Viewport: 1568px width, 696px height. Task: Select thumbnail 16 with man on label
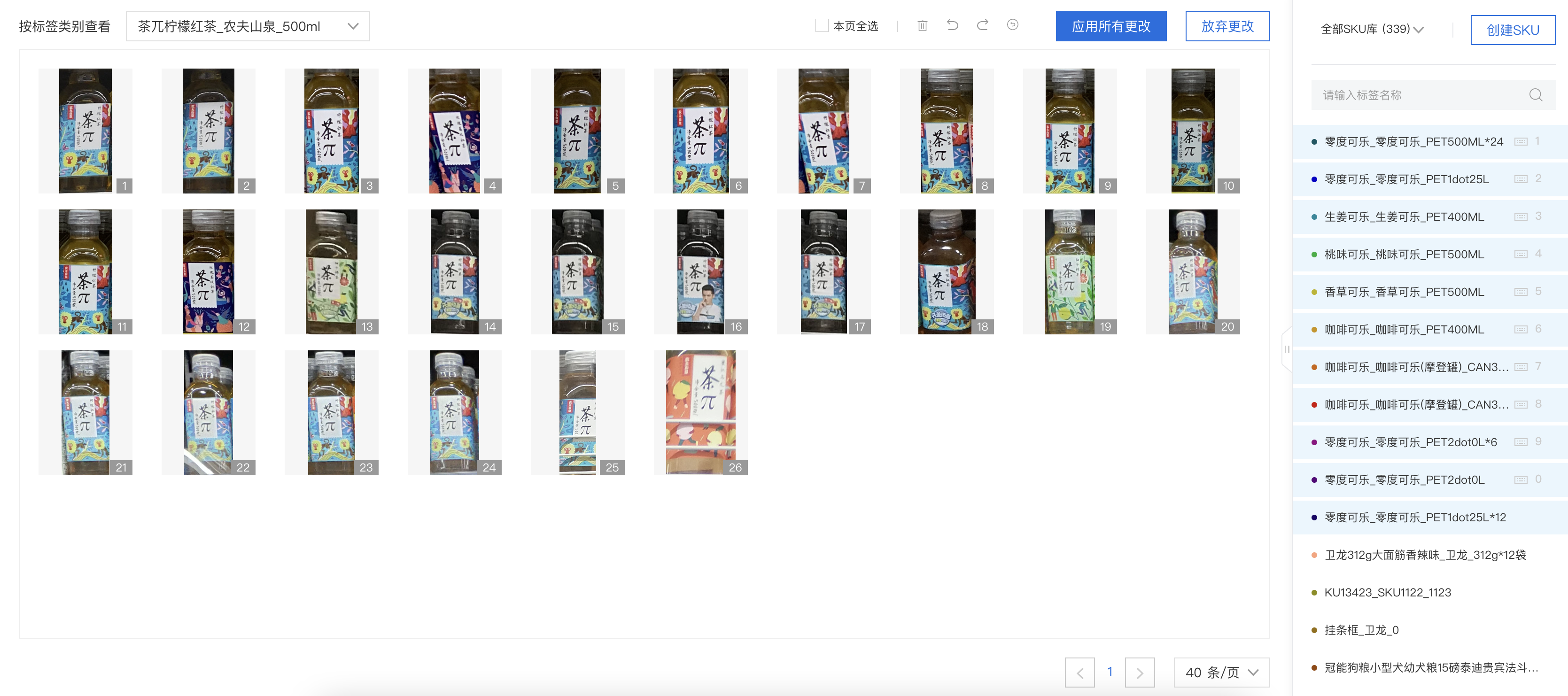pyautogui.click(x=700, y=272)
